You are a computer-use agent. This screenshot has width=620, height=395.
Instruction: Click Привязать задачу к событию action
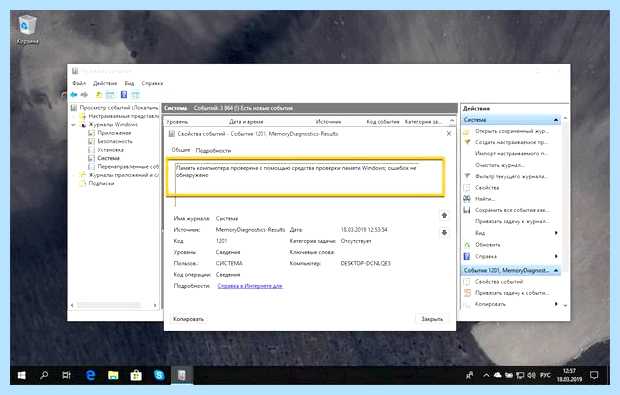(x=512, y=293)
